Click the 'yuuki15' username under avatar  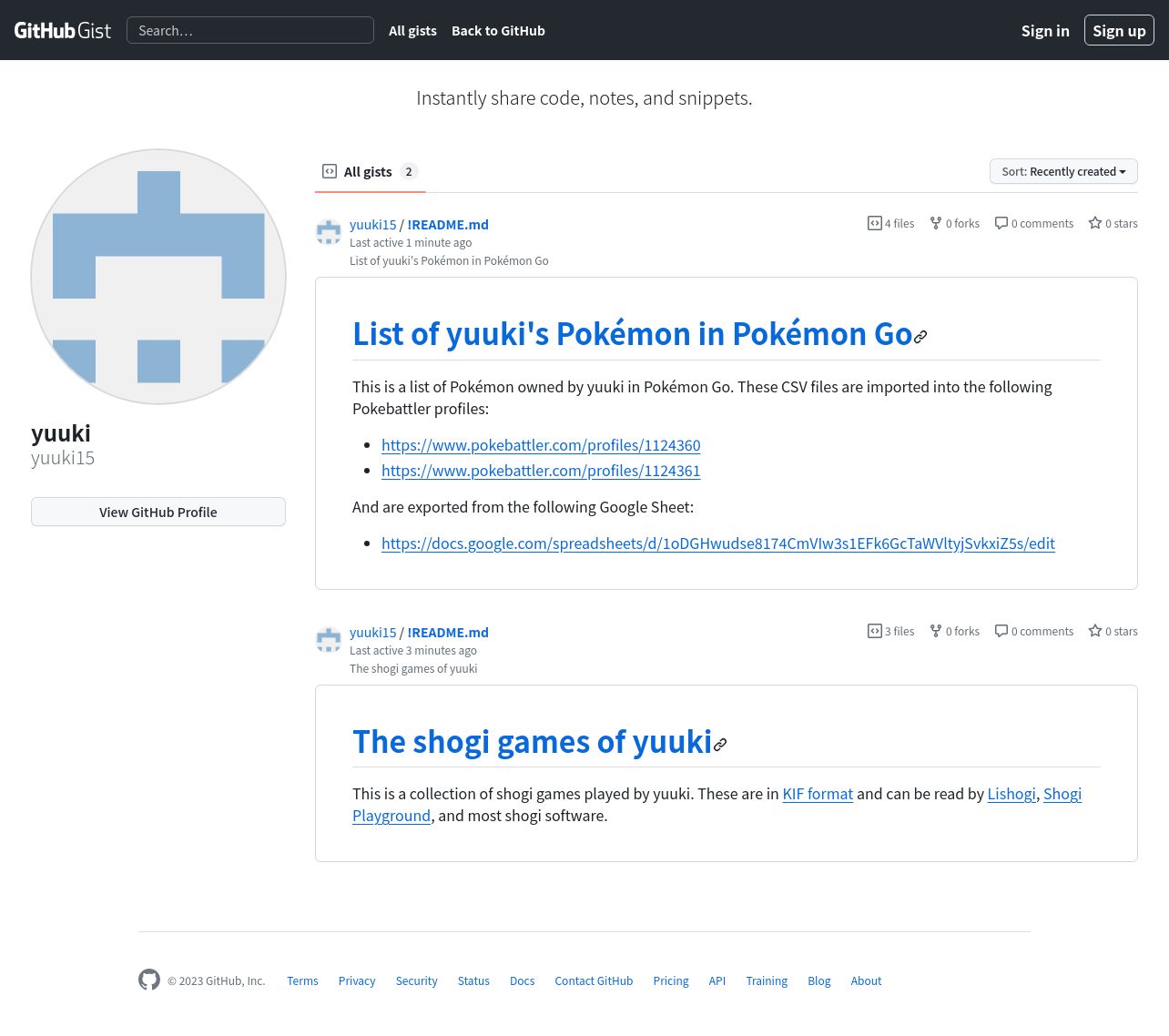63,458
